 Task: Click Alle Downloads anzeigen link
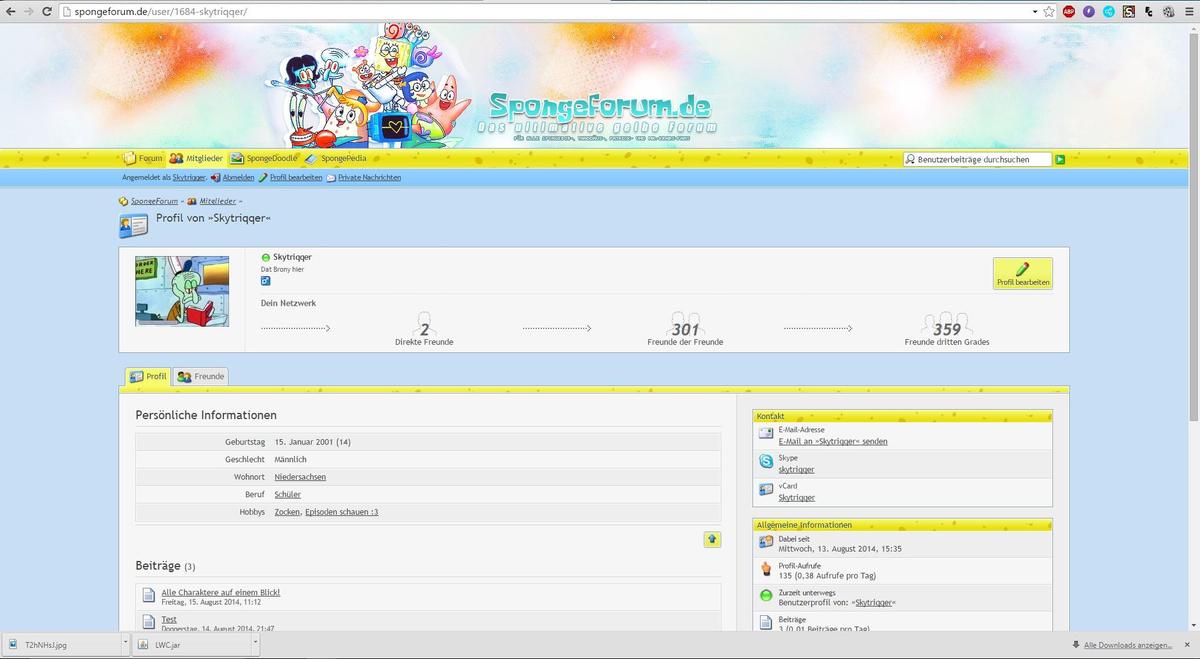(1127, 645)
